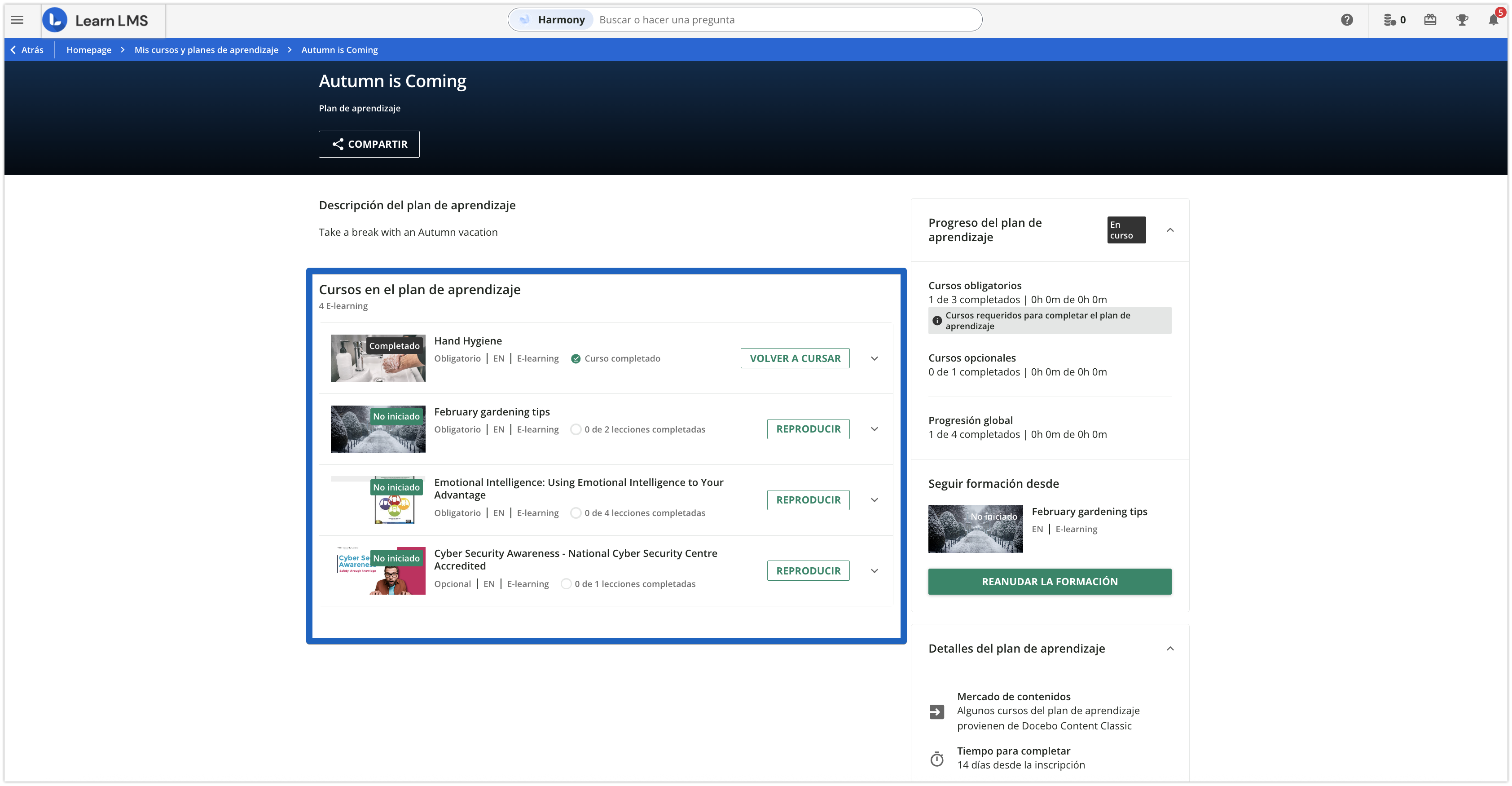Go to Homepage breadcrumb
Viewport: 1512px width, 786px height.
[88, 50]
